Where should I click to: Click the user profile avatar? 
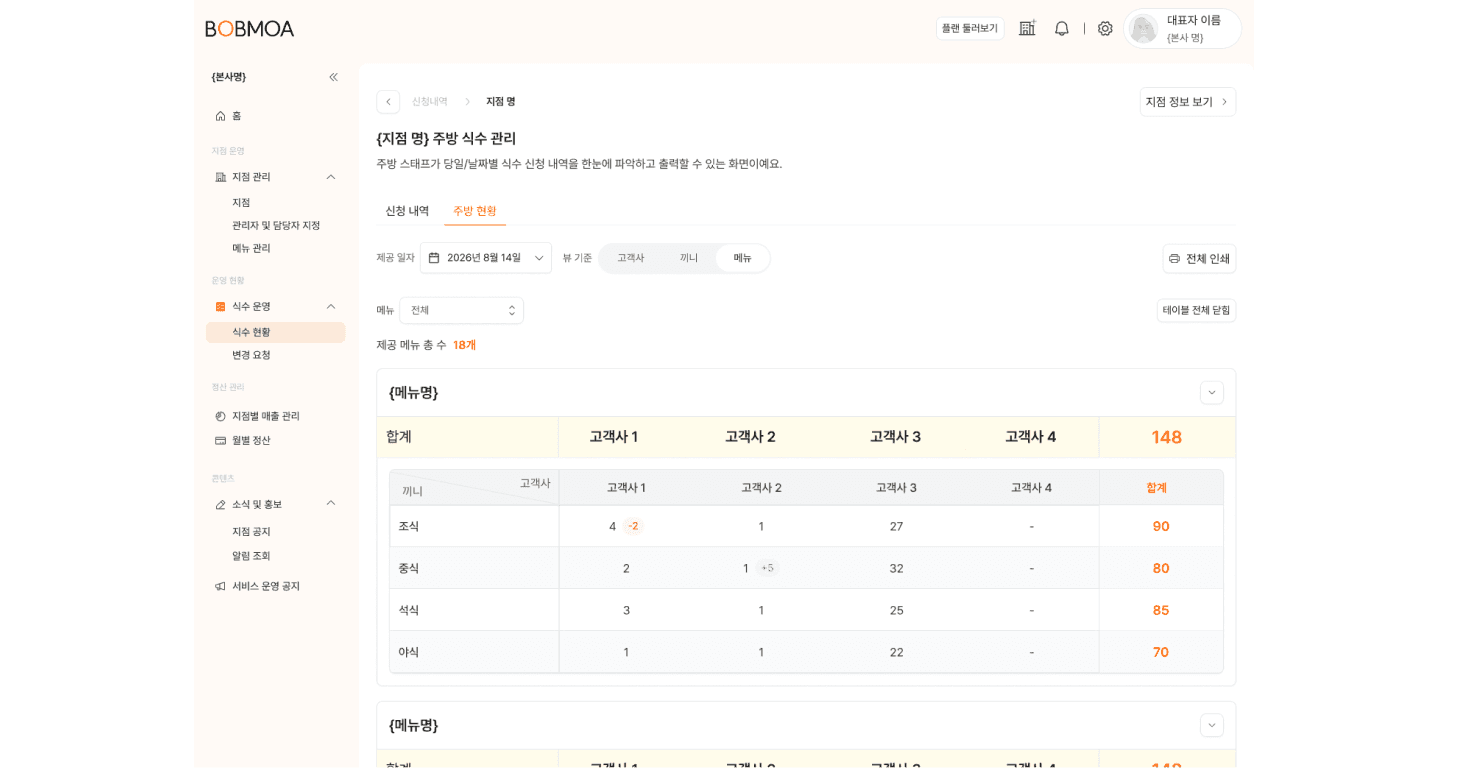[x=1143, y=29]
